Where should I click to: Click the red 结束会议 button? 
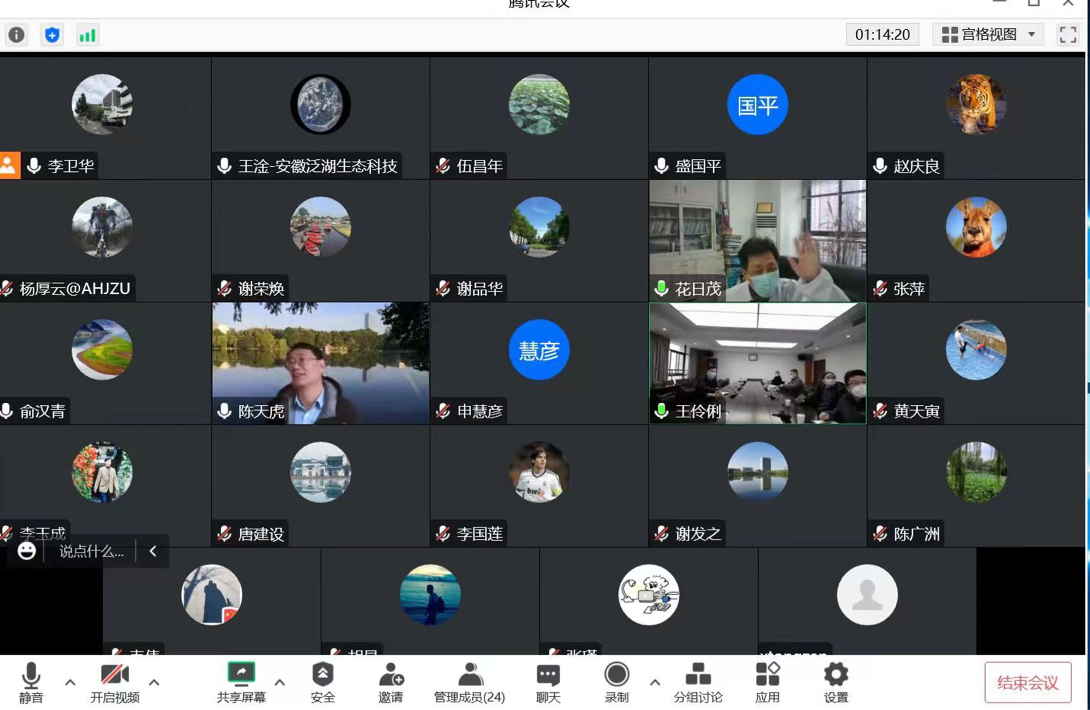coord(1027,683)
